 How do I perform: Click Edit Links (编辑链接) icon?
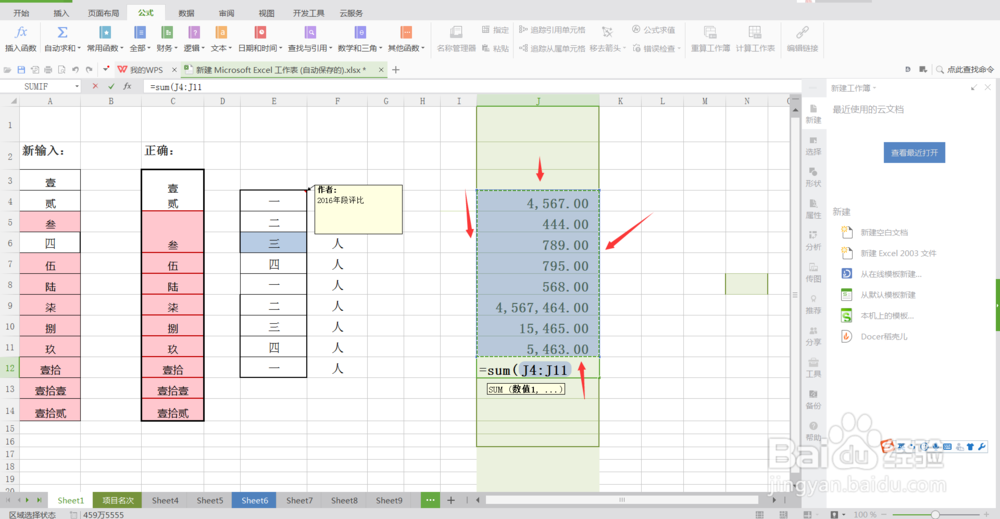click(x=802, y=33)
